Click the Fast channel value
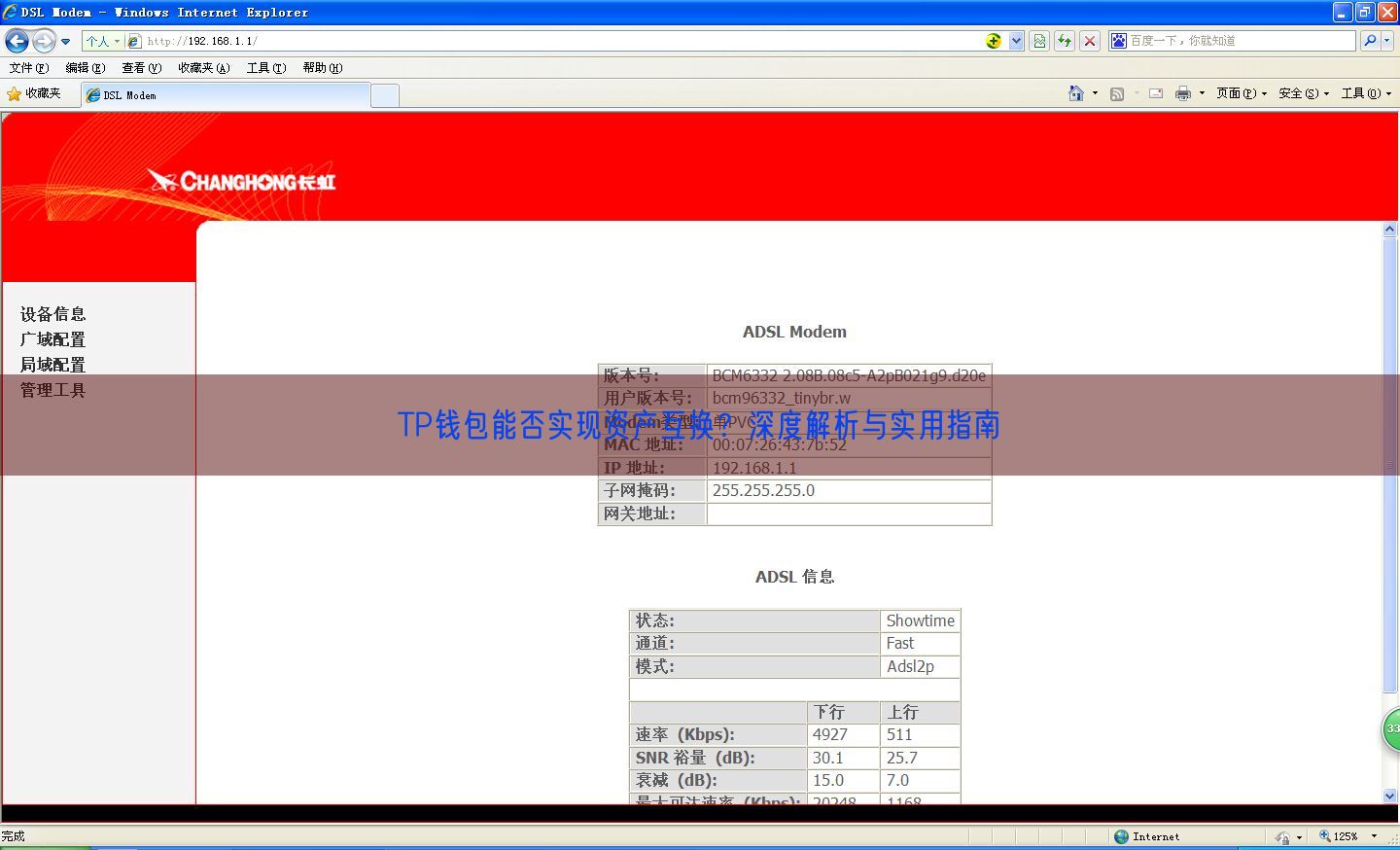Screen dimensions: 1400x850 click(x=920, y=644)
